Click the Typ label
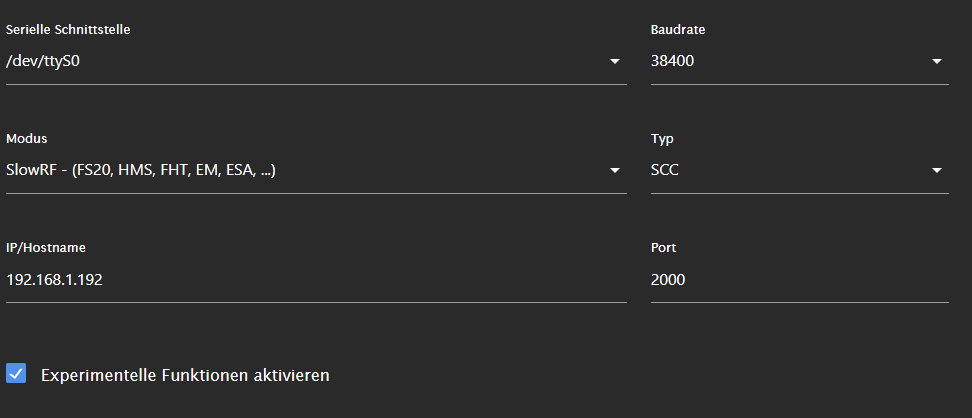 pos(661,138)
